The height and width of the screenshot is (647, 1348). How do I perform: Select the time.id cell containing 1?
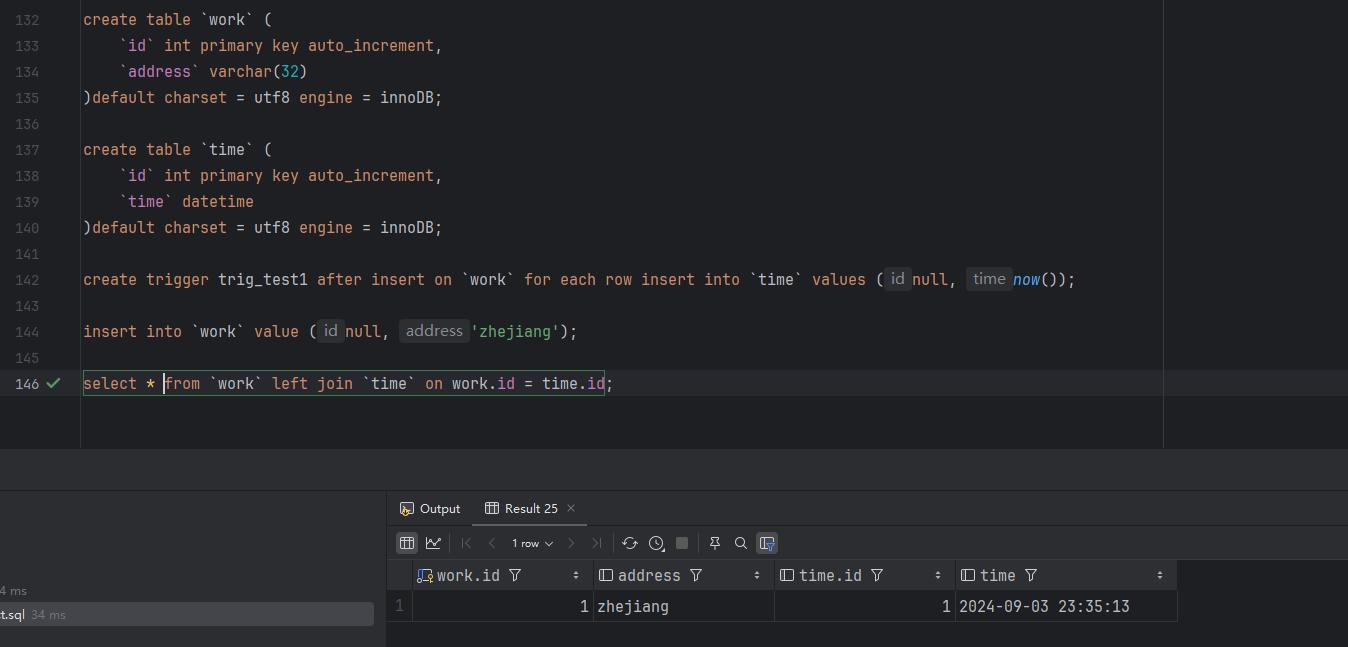tap(865, 606)
